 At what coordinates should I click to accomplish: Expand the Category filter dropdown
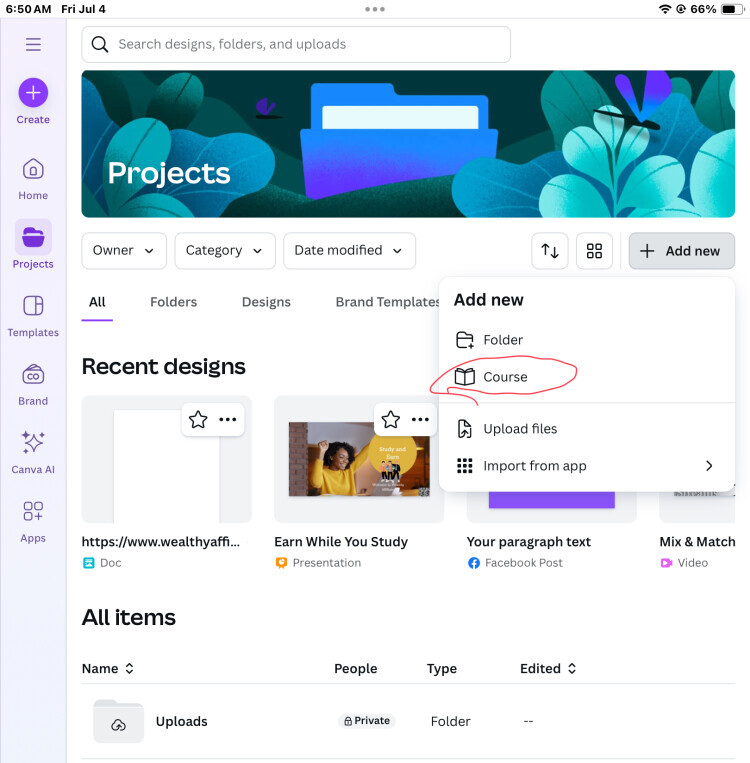tap(224, 251)
